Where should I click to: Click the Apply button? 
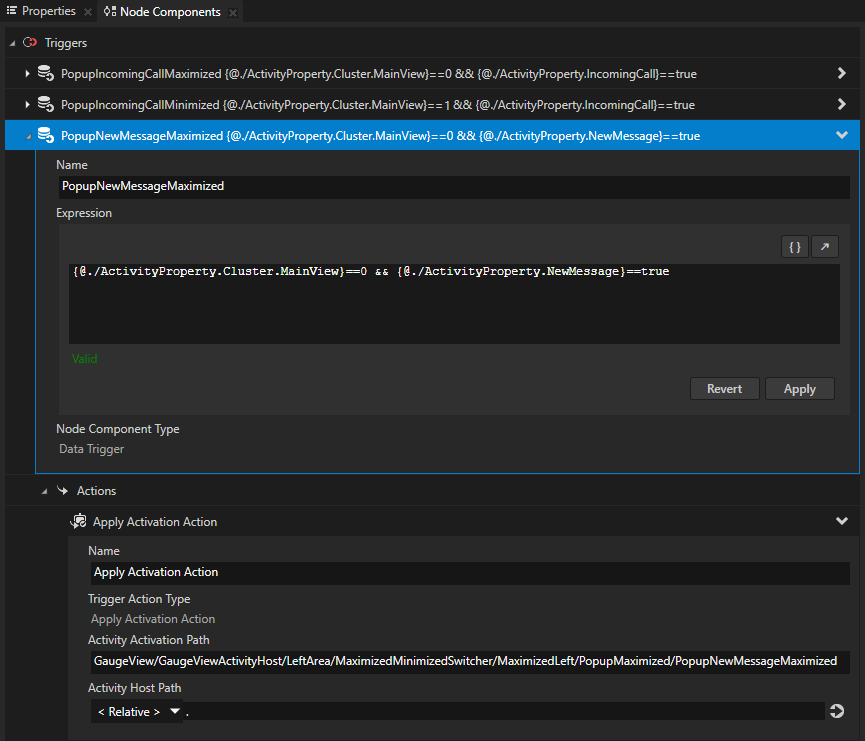click(x=799, y=388)
